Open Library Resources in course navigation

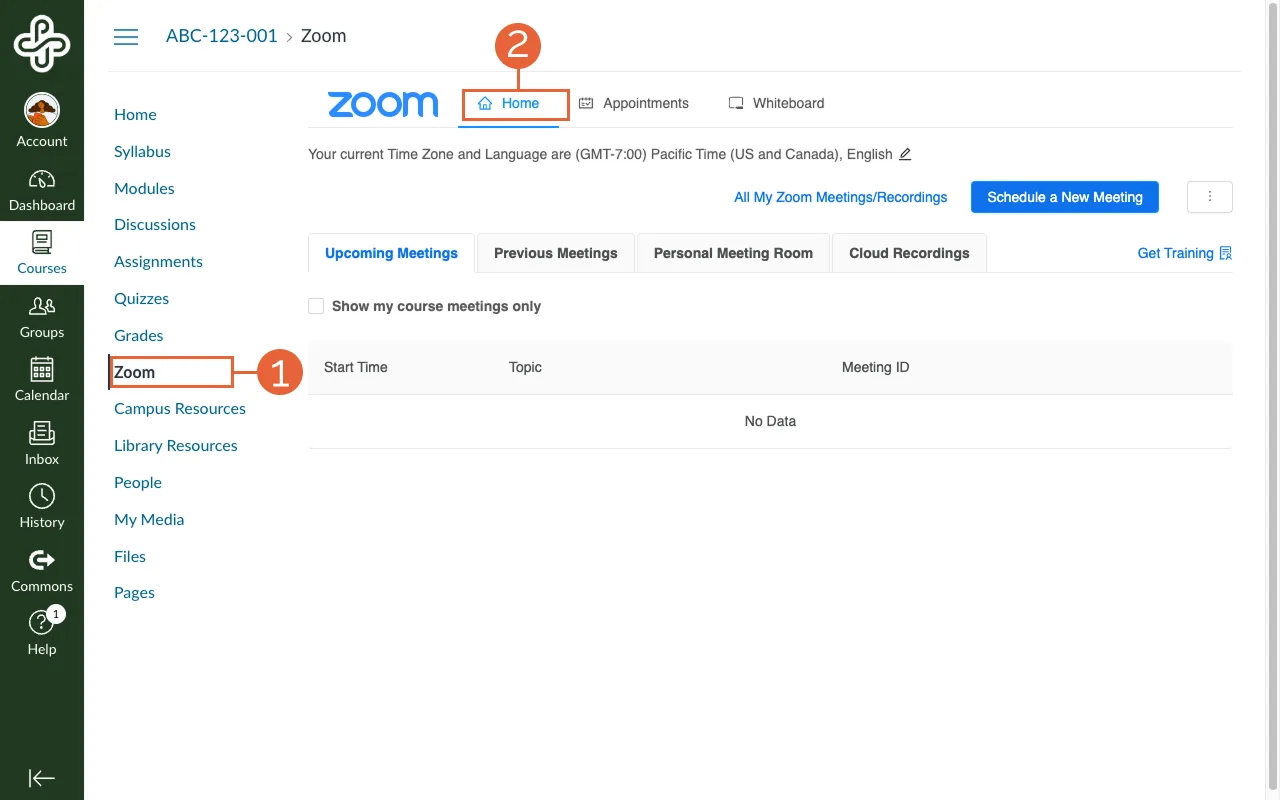[x=176, y=446]
